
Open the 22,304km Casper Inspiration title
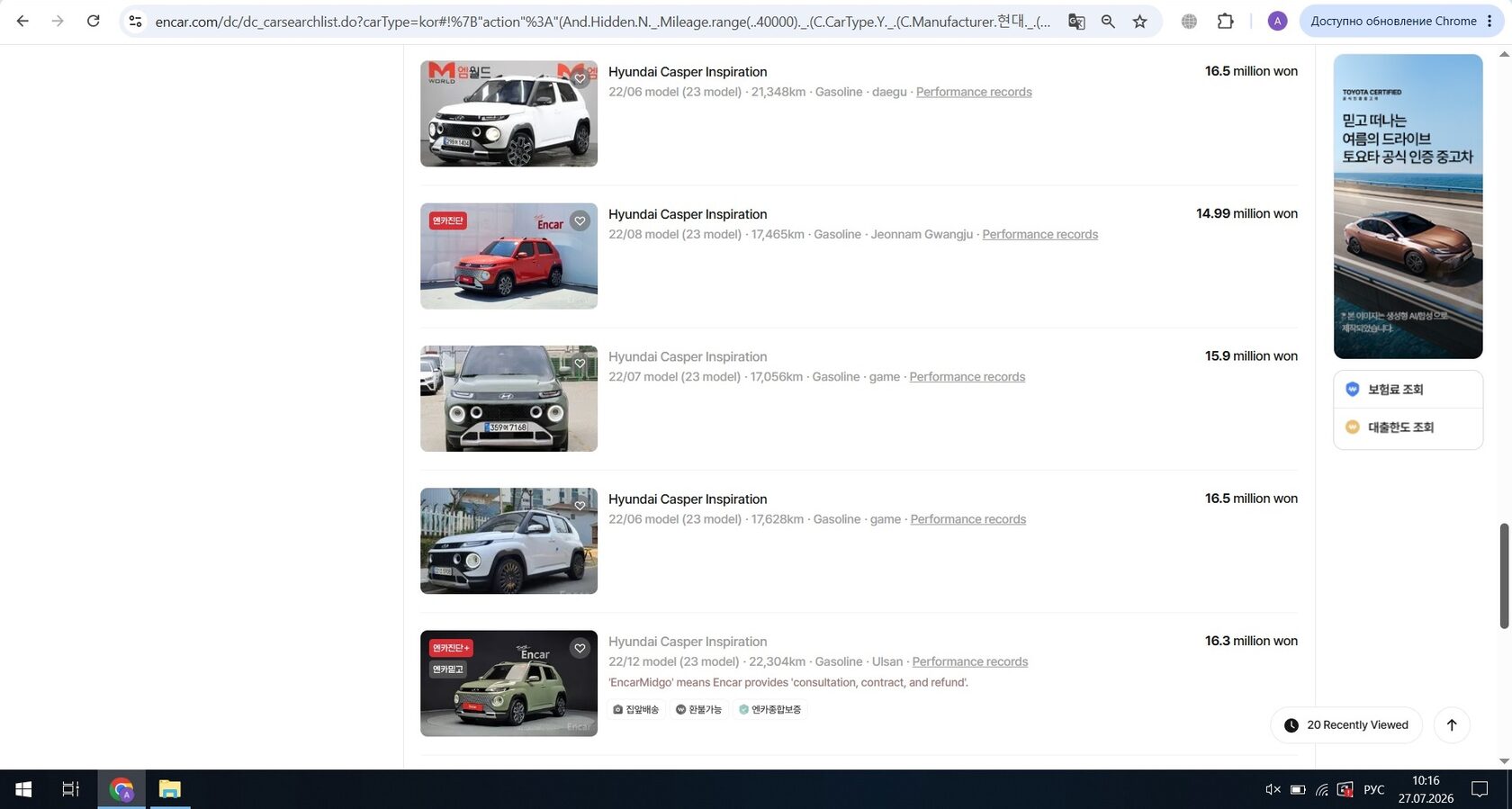point(688,642)
